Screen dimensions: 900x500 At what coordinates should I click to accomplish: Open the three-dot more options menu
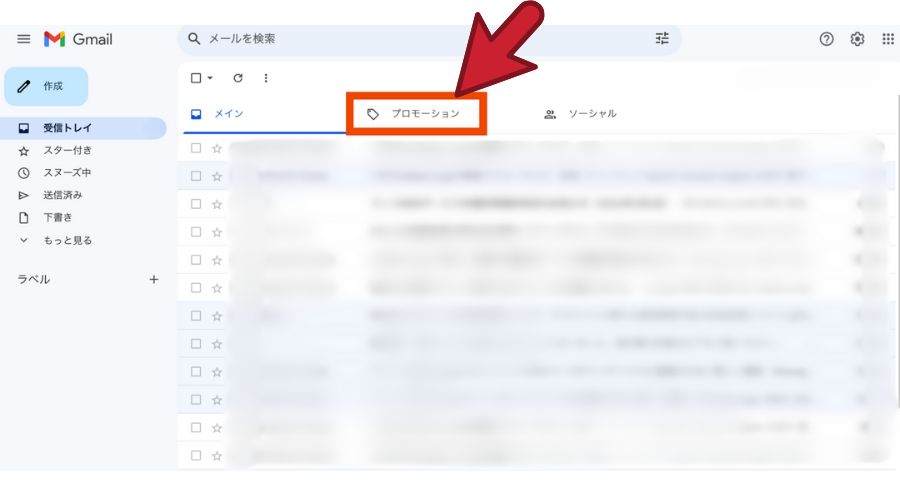(266, 78)
